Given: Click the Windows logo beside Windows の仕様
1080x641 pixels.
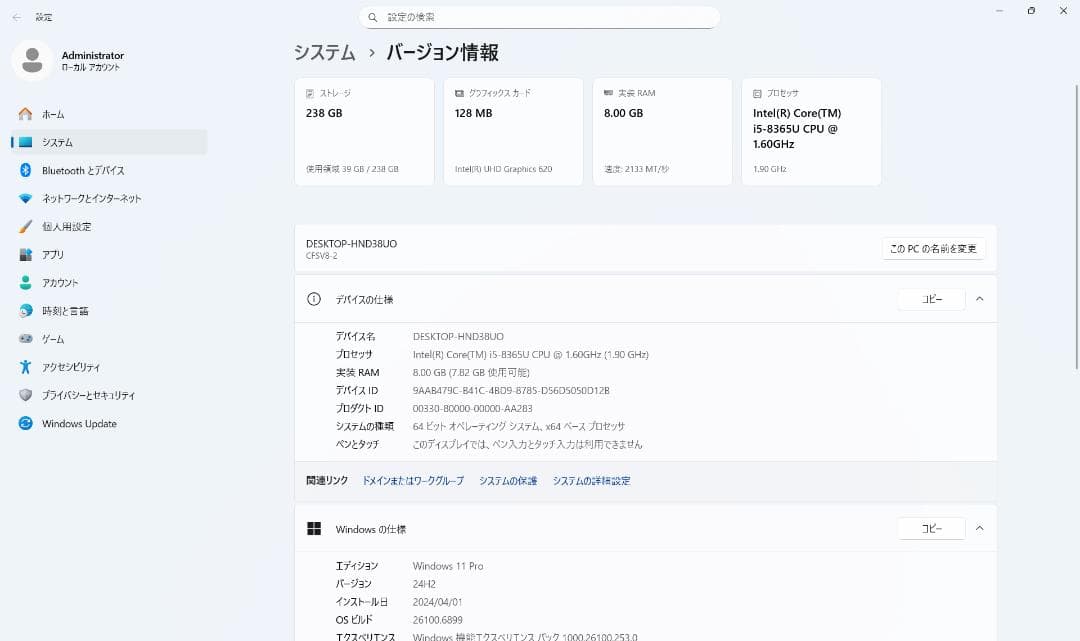Looking at the screenshot, I should click(x=314, y=529).
